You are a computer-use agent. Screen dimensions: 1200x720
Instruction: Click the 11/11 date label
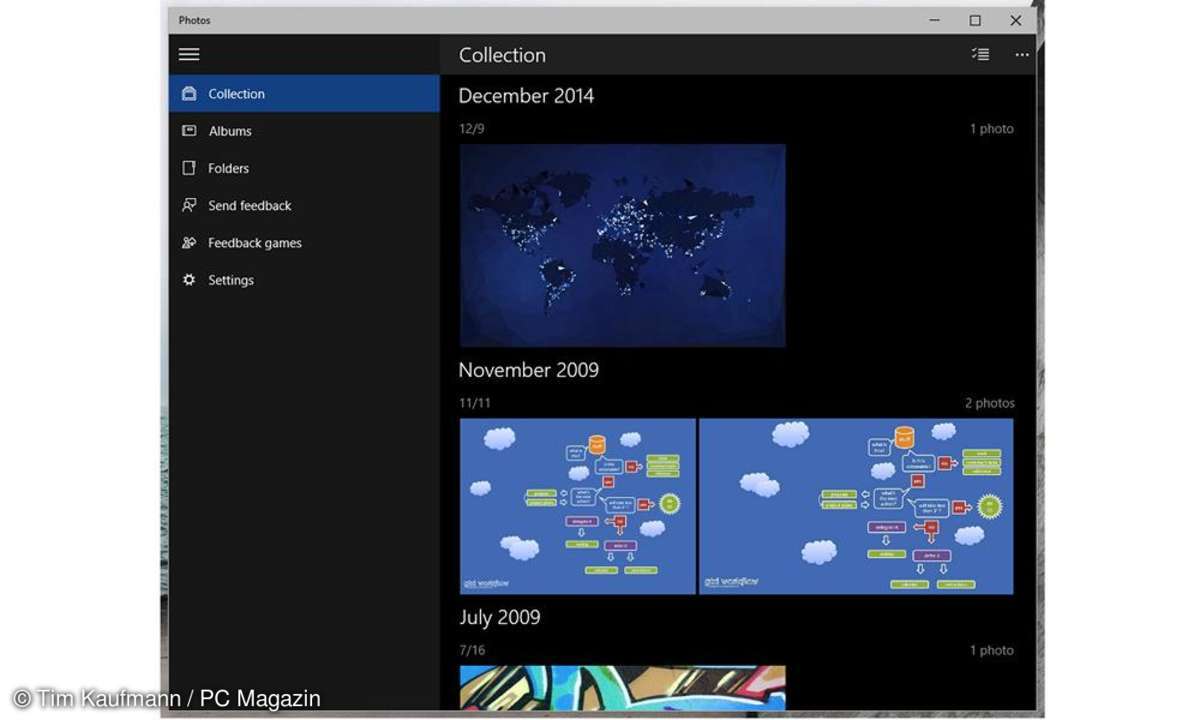click(474, 403)
